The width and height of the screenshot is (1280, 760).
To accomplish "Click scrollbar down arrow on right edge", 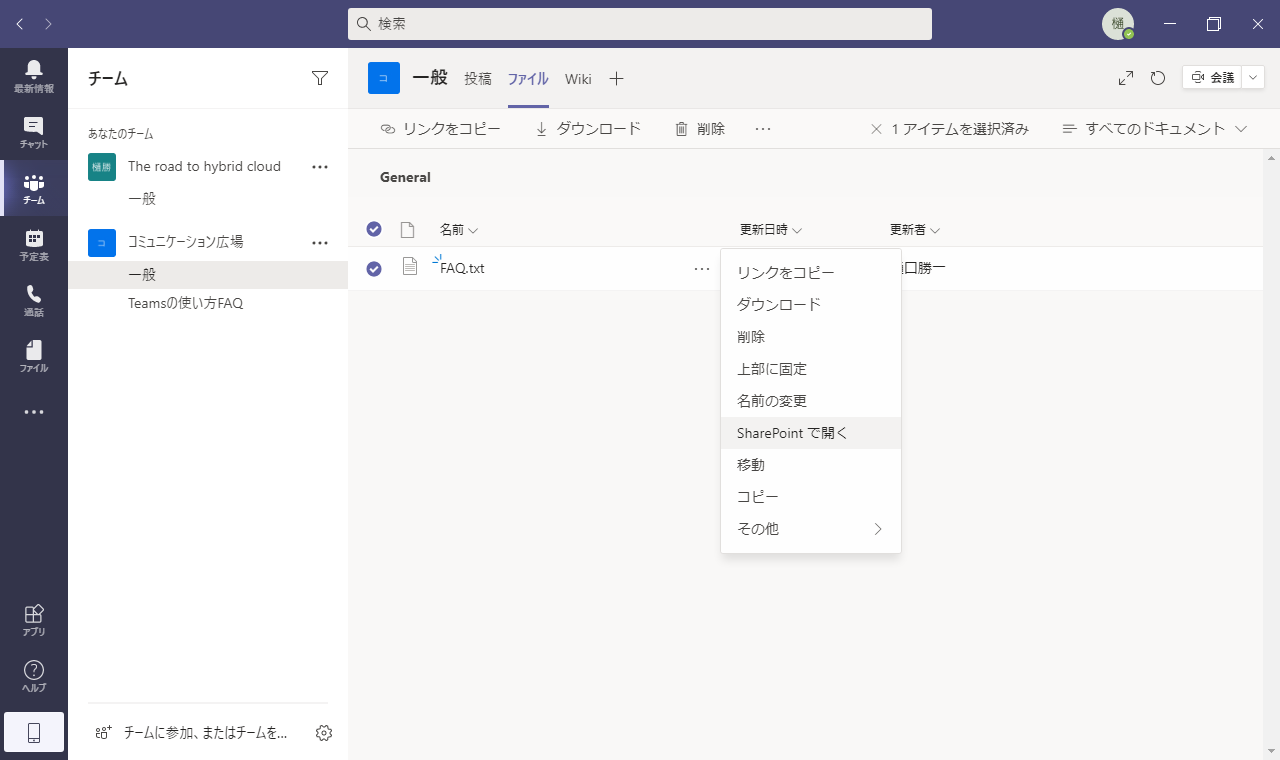I will point(1271,751).
